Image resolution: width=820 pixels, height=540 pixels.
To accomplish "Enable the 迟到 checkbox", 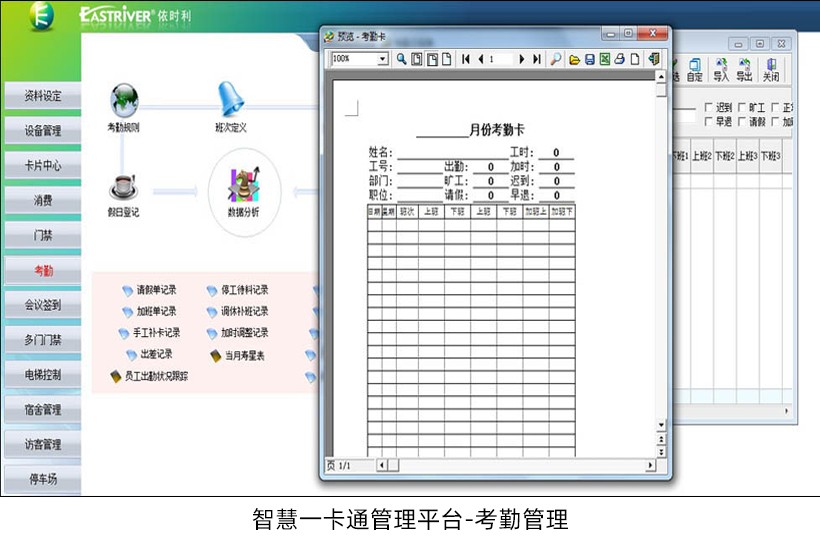I will point(709,107).
